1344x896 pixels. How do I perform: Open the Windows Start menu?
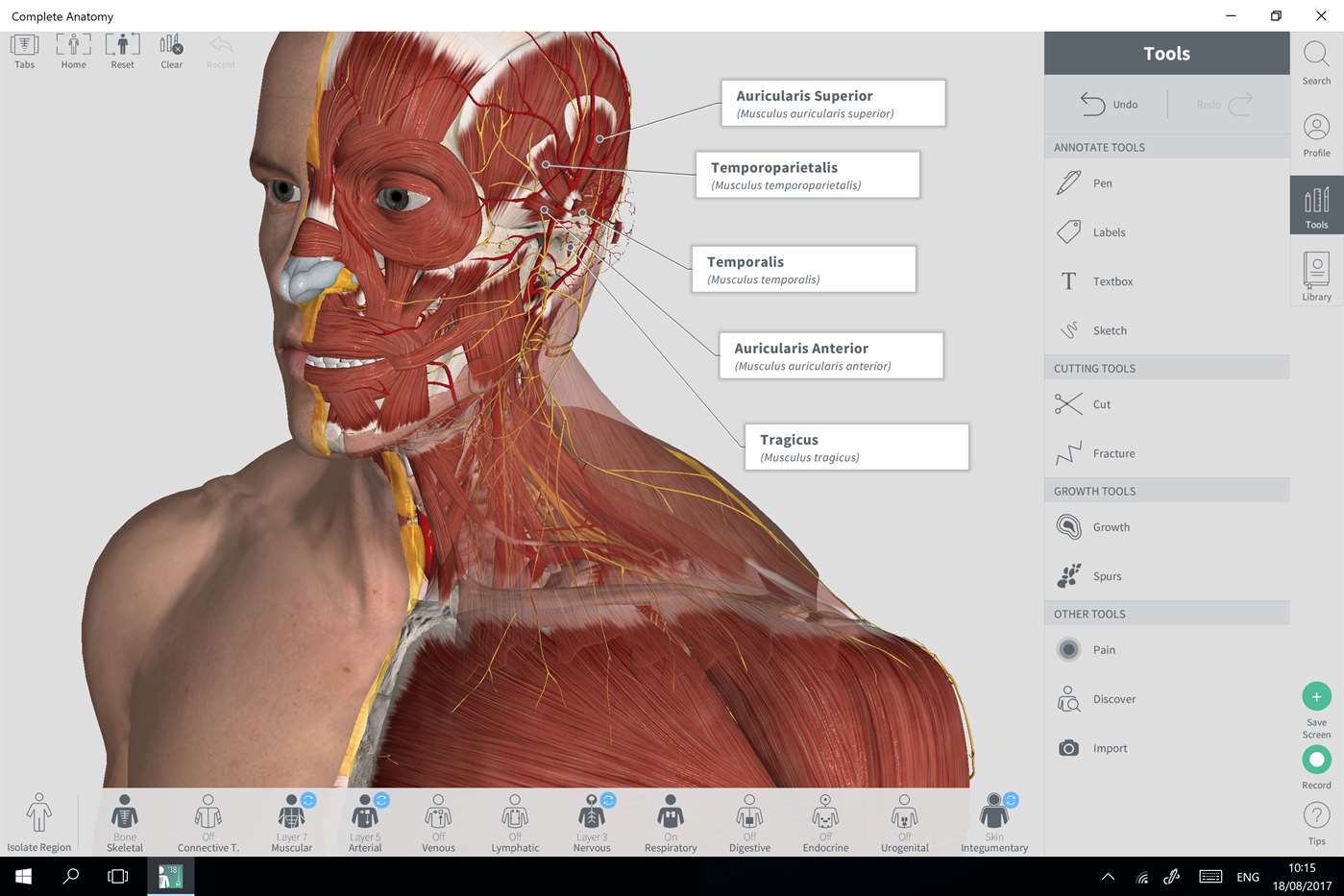click(x=23, y=877)
